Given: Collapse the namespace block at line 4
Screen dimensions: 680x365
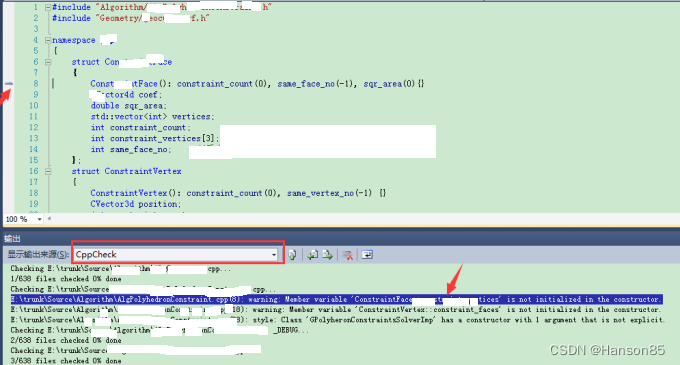Looking at the screenshot, I should [48, 40].
